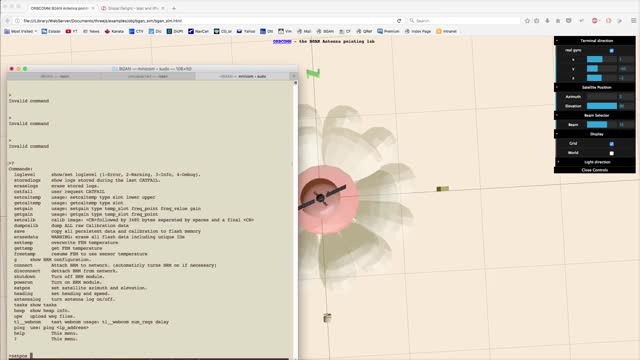Open the YT bookmark
The height and width of the screenshot is (360, 640).
(72, 31)
